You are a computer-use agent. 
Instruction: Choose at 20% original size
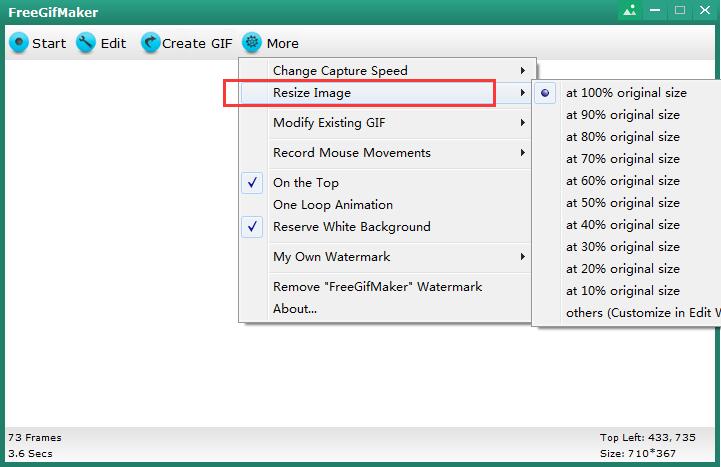tap(623, 269)
